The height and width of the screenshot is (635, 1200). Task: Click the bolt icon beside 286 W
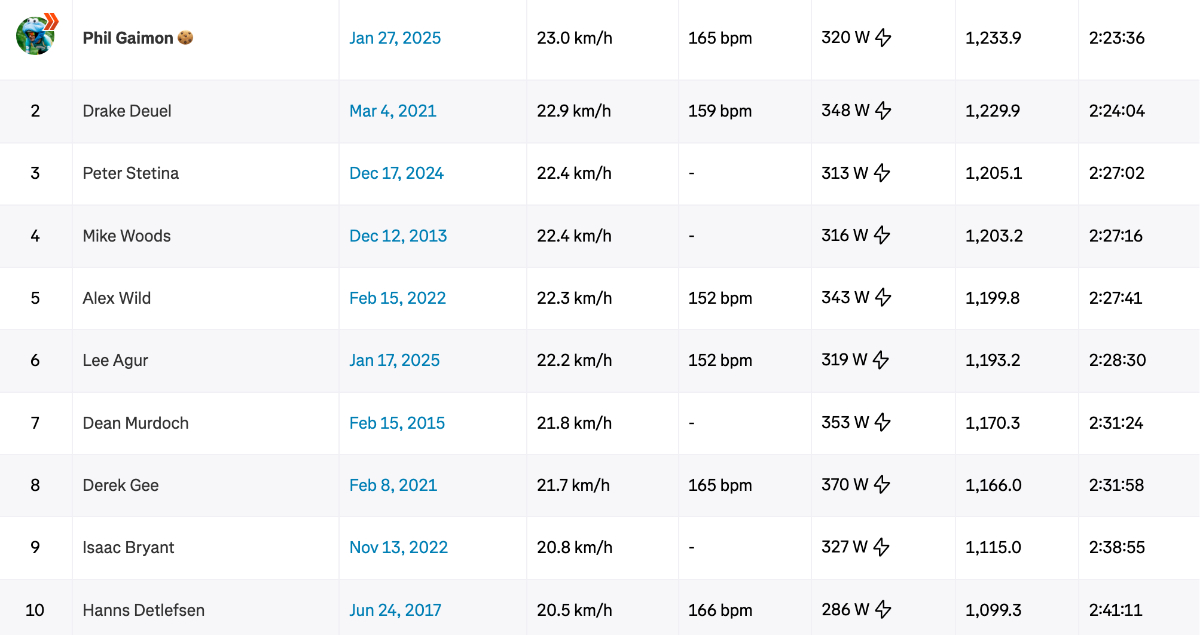[883, 610]
